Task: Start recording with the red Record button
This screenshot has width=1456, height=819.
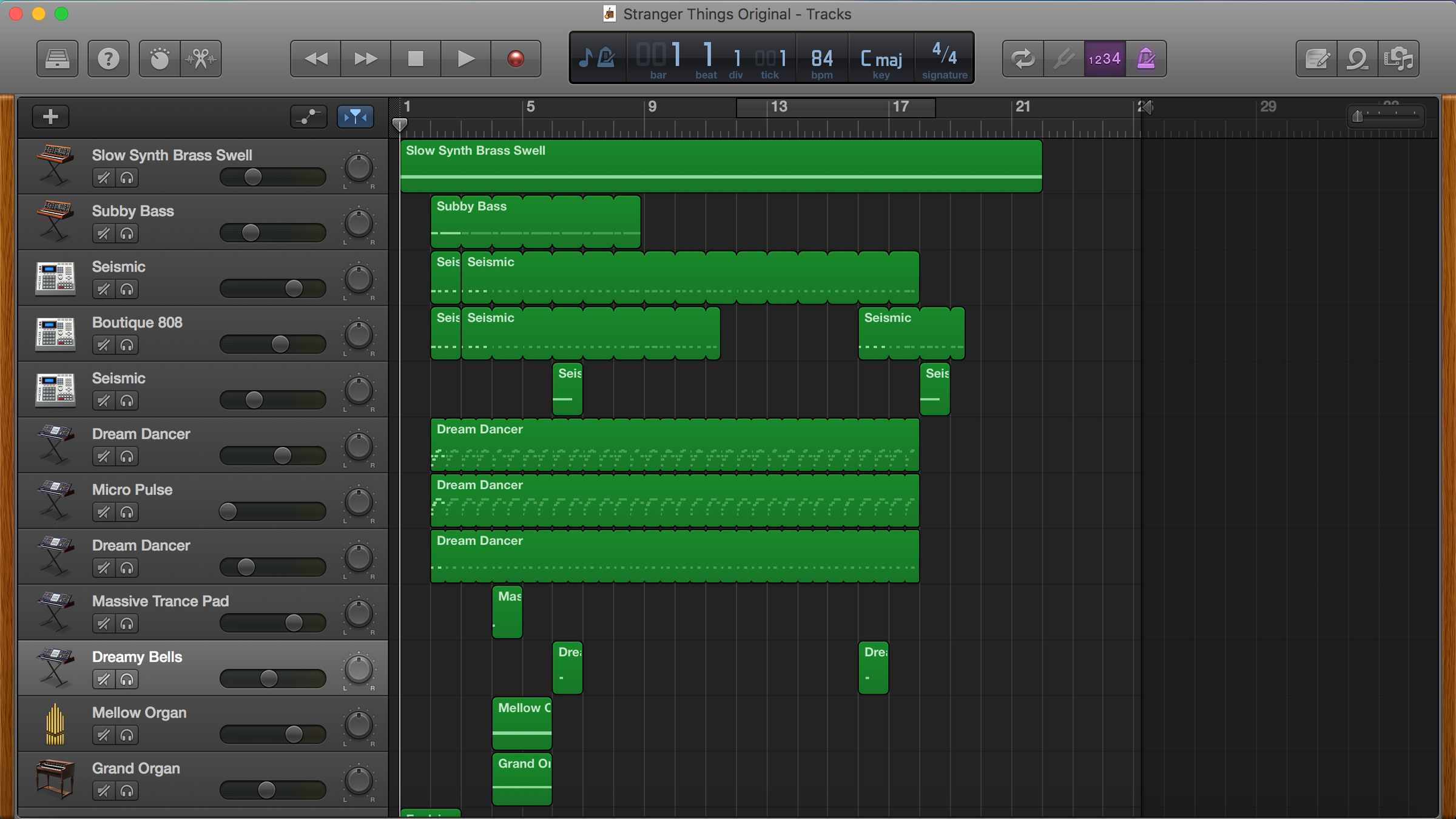Action: point(516,59)
